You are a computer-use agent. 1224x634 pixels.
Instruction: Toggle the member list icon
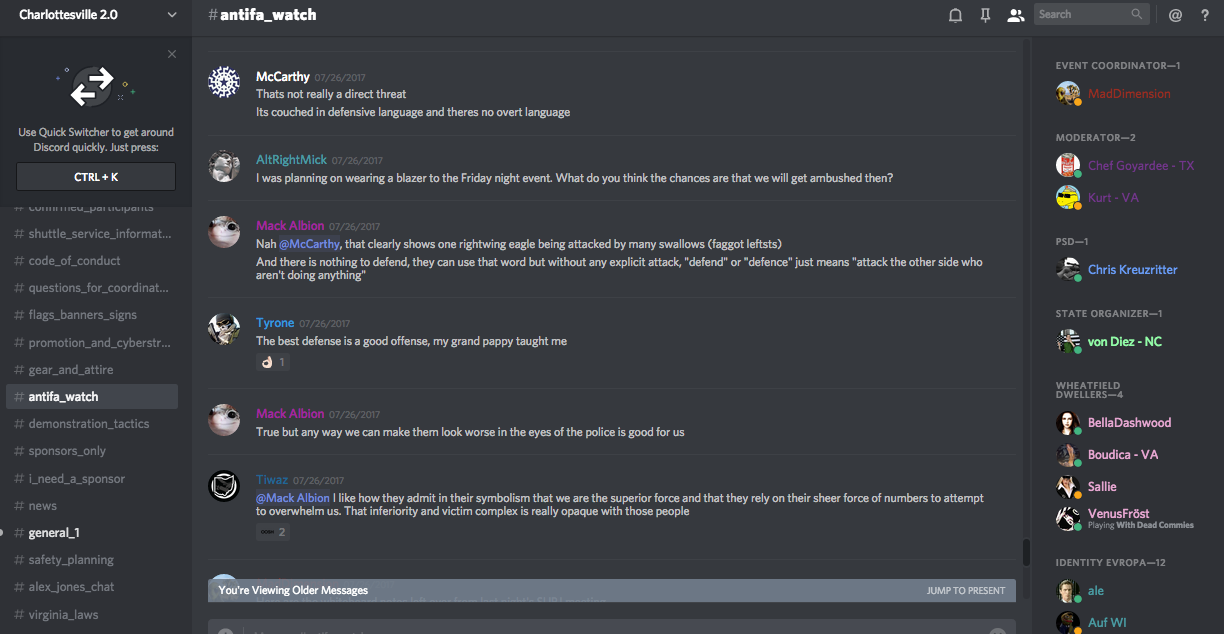pos(1015,15)
